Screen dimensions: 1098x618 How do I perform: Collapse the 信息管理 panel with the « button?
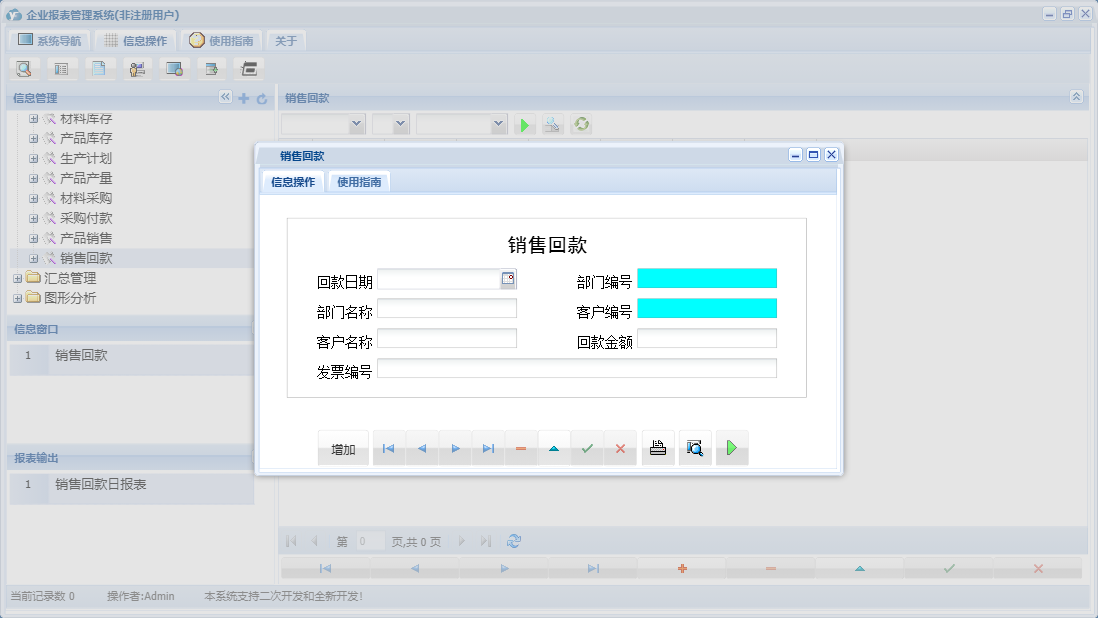(225, 97)
